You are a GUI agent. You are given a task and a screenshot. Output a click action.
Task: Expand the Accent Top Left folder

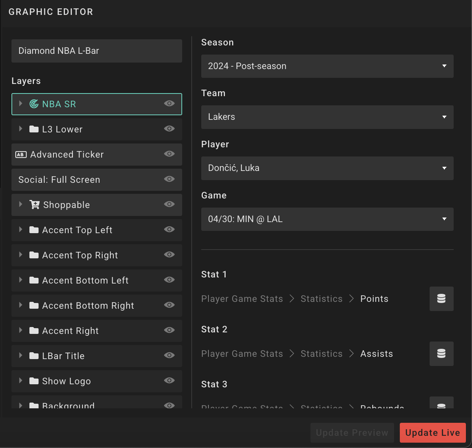pos(20,229)
